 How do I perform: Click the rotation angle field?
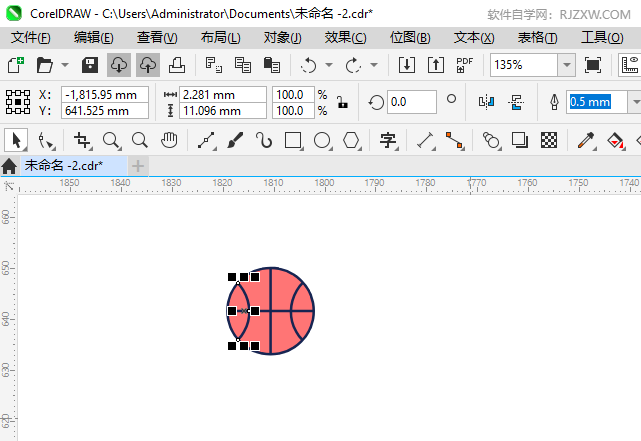click(x=412, y=102)
